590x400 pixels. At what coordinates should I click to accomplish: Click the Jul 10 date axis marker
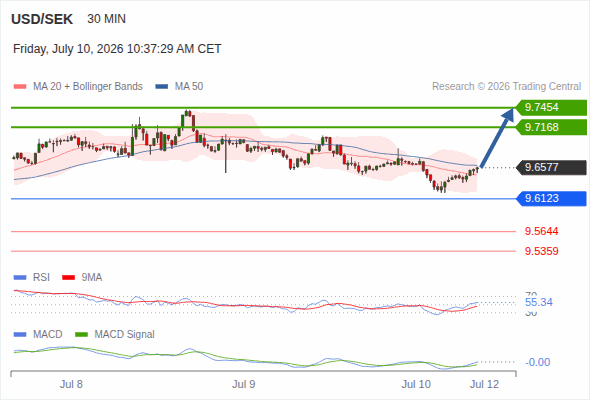tap(416, 384)
